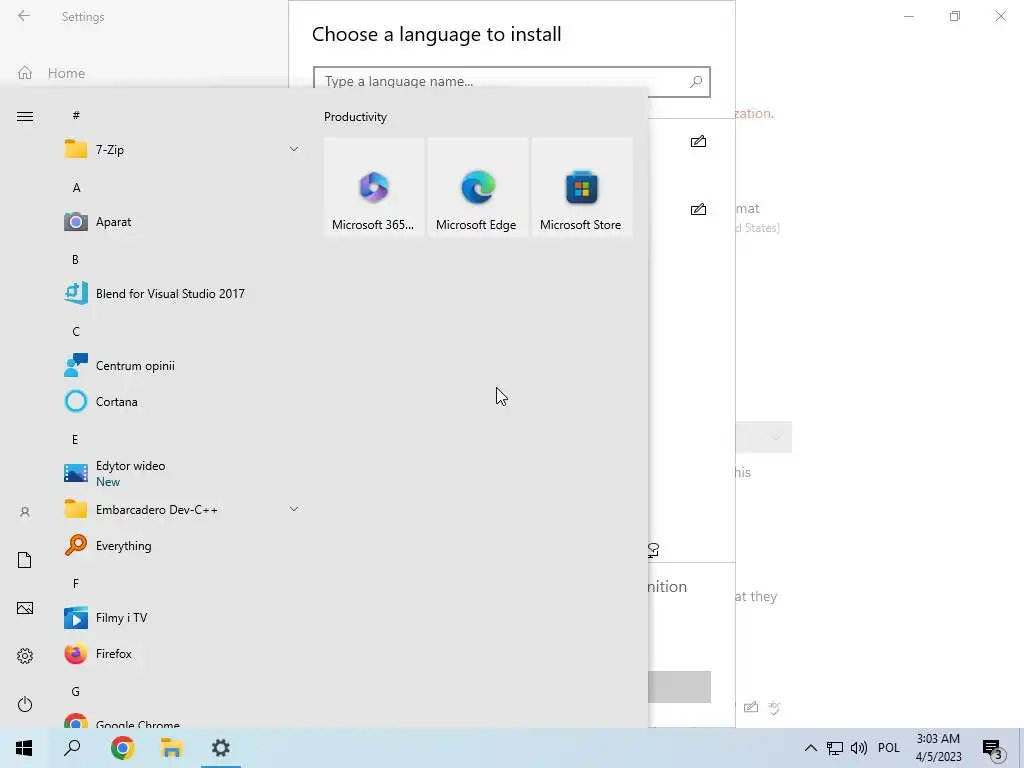1024x768 pixels.
Task: Open the volume speaker tray icon
Action: click(x=859, y=748)
